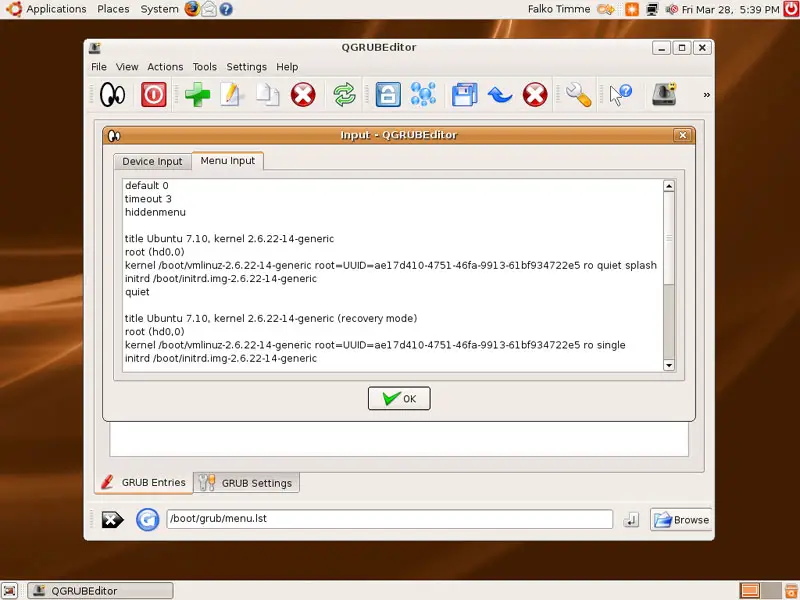Click the blue question mark help launcher
This screenshot has width=800, height=600.
pyautogui.click(x=226, y=9)
